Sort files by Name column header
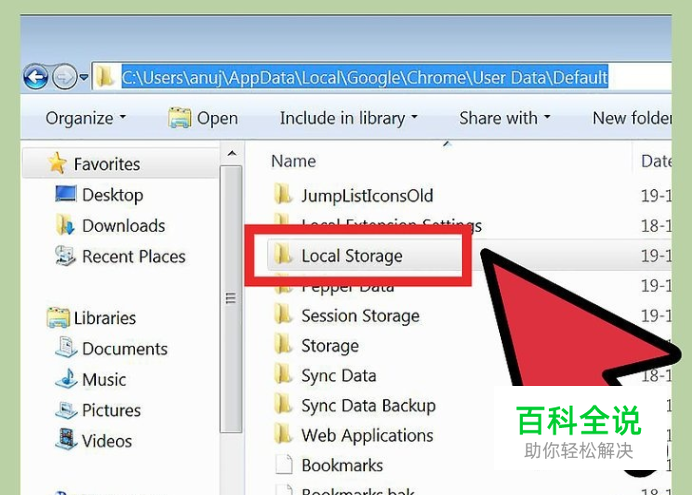The height and width of the screenshot is (495, 692). click(x=293, y=161)
